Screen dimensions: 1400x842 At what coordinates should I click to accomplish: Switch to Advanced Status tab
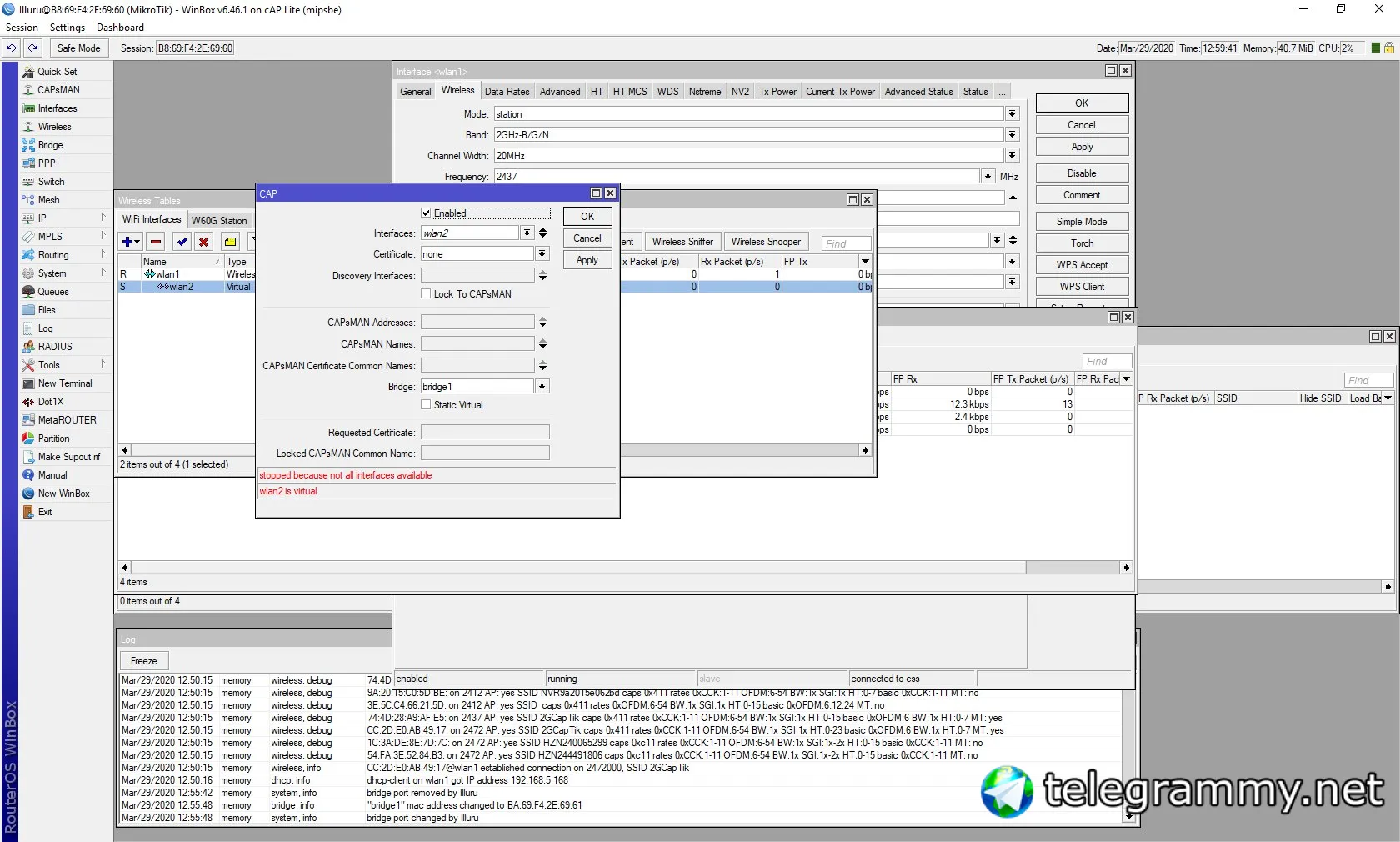[918, 92]
